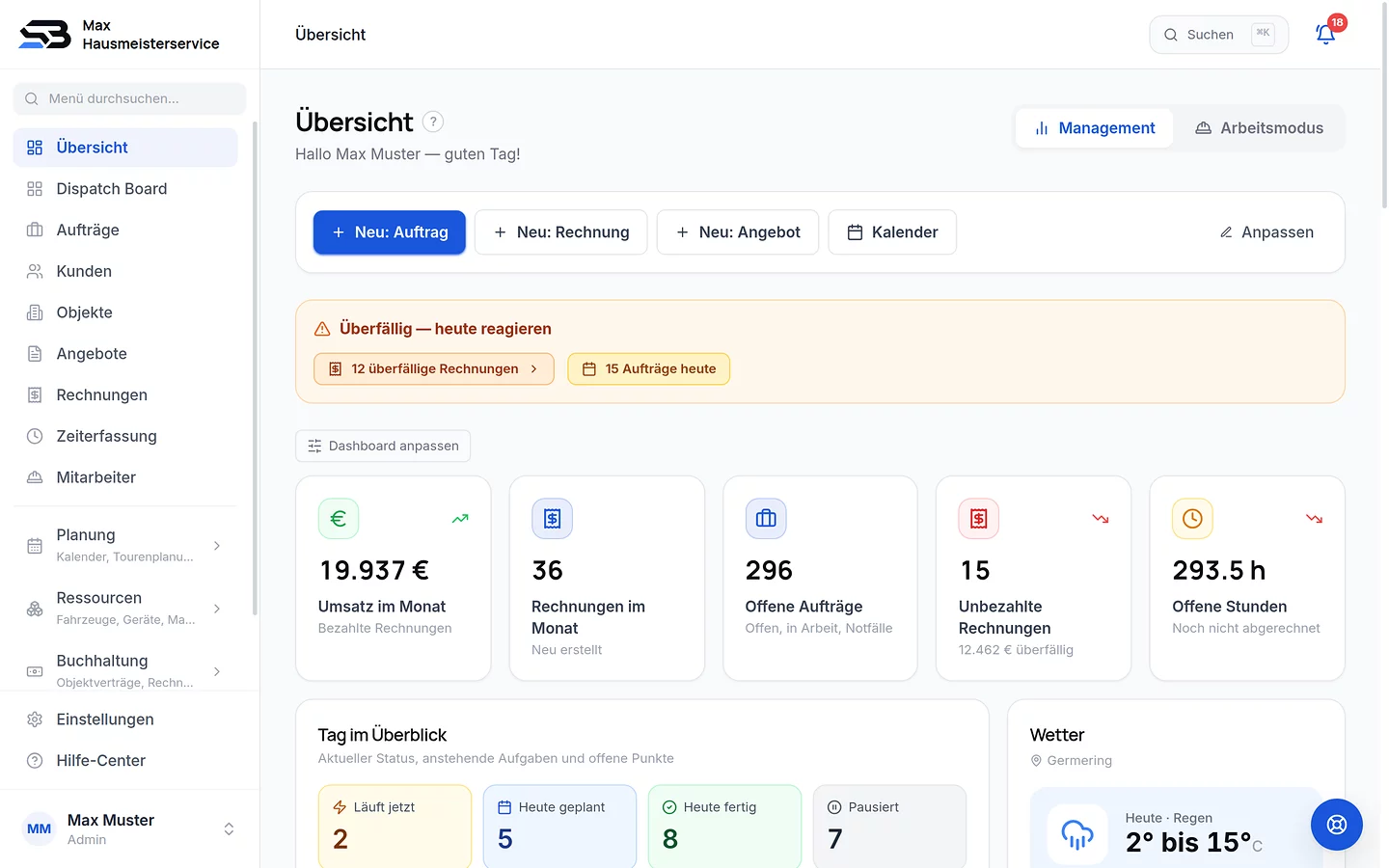Click the clock icon on Offene Stunden card

click(1192, 519)
